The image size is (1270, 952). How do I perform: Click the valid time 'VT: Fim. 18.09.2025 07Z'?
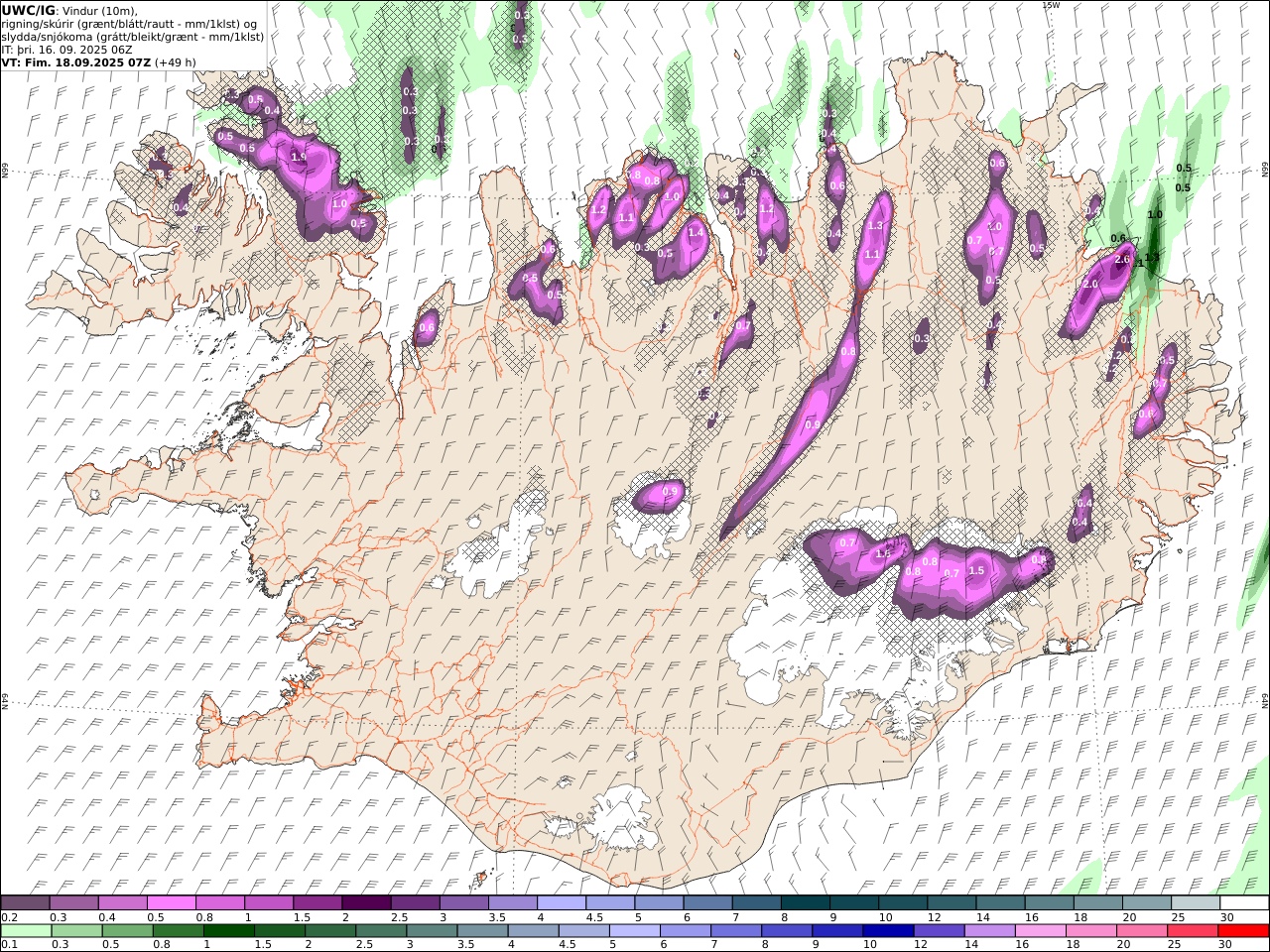pyautogui.click(x=75, y=62)
